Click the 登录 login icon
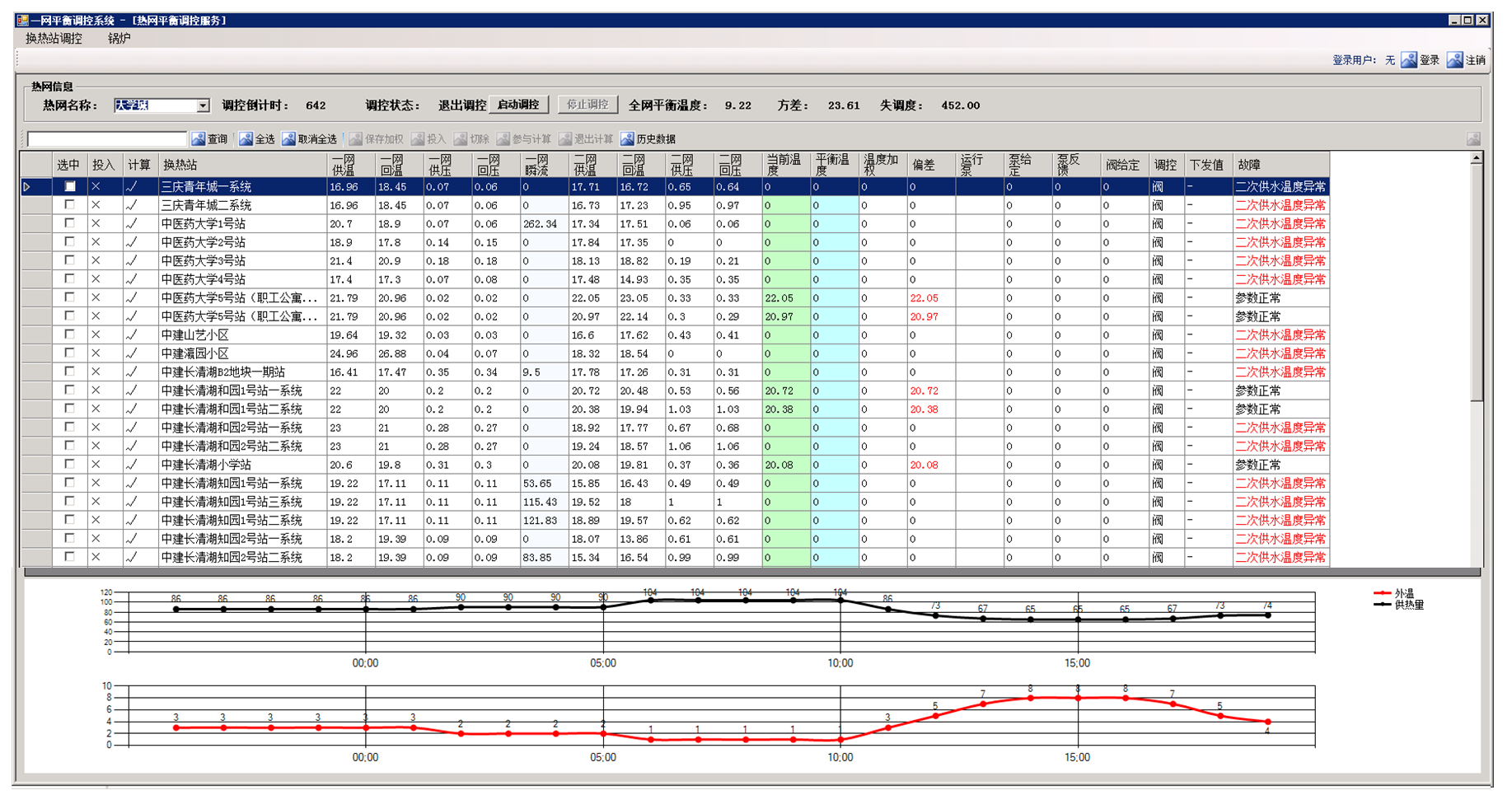The height and width of the screenshot is (809, 1512). [1409, 60]
